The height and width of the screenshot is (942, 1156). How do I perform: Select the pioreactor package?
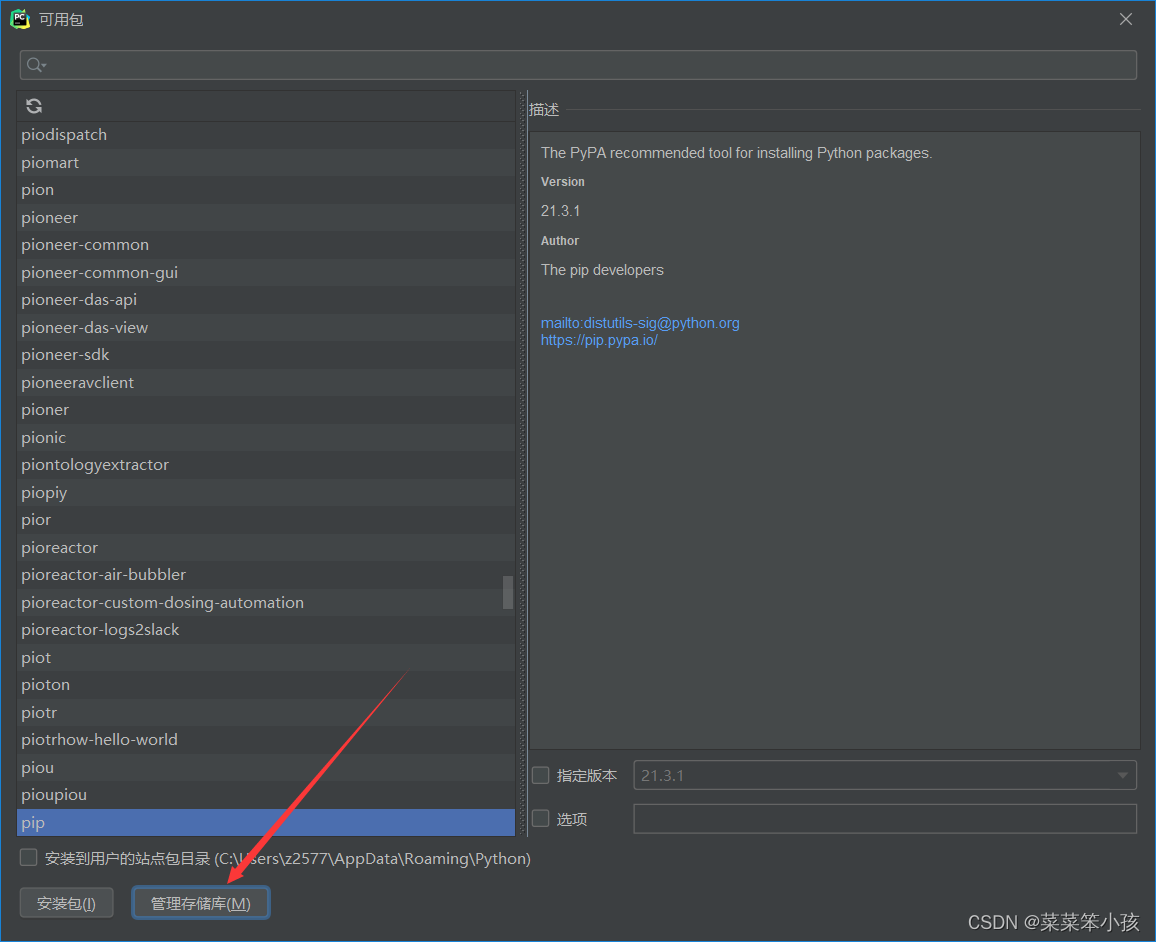[x=265, y=548]
